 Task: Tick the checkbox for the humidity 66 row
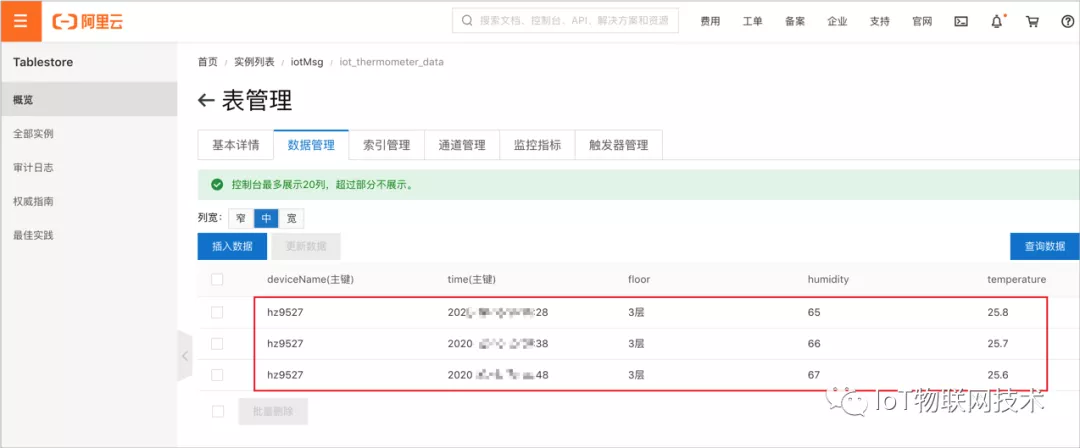pyautogui.click(x=217, y=343)
